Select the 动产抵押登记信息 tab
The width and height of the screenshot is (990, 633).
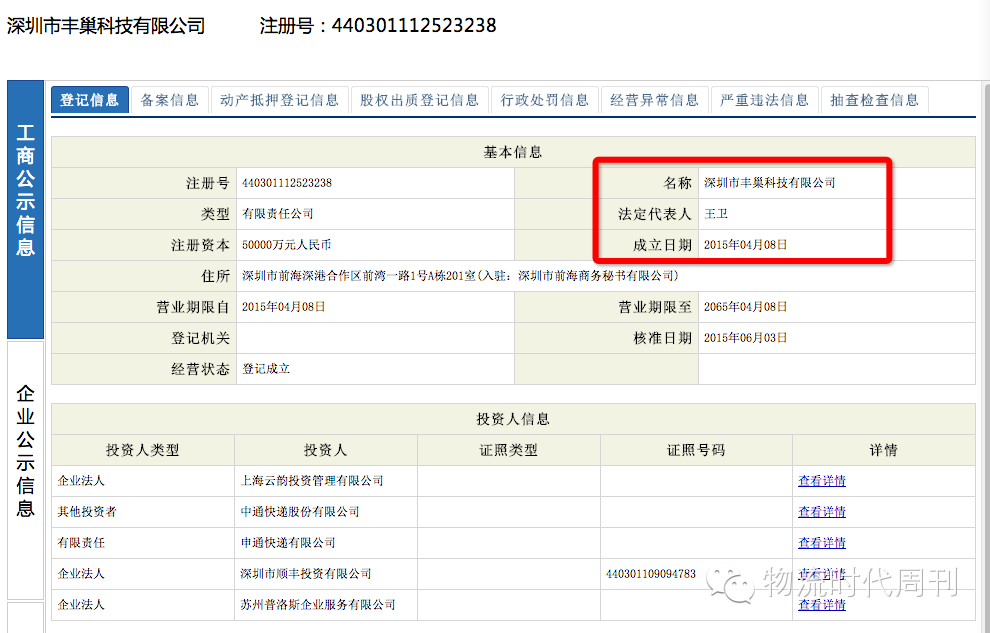click(x=280, y=100)
